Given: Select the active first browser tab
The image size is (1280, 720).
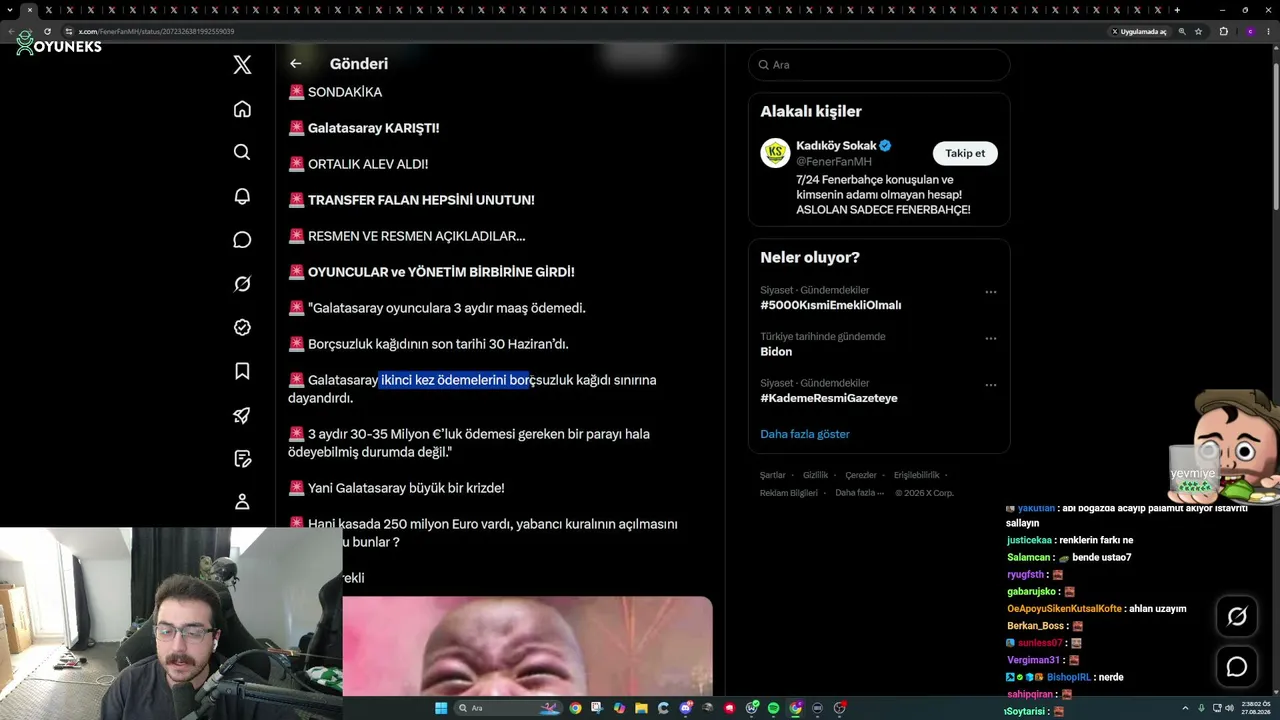Looking at the screenshot, I should click(28, 10).
